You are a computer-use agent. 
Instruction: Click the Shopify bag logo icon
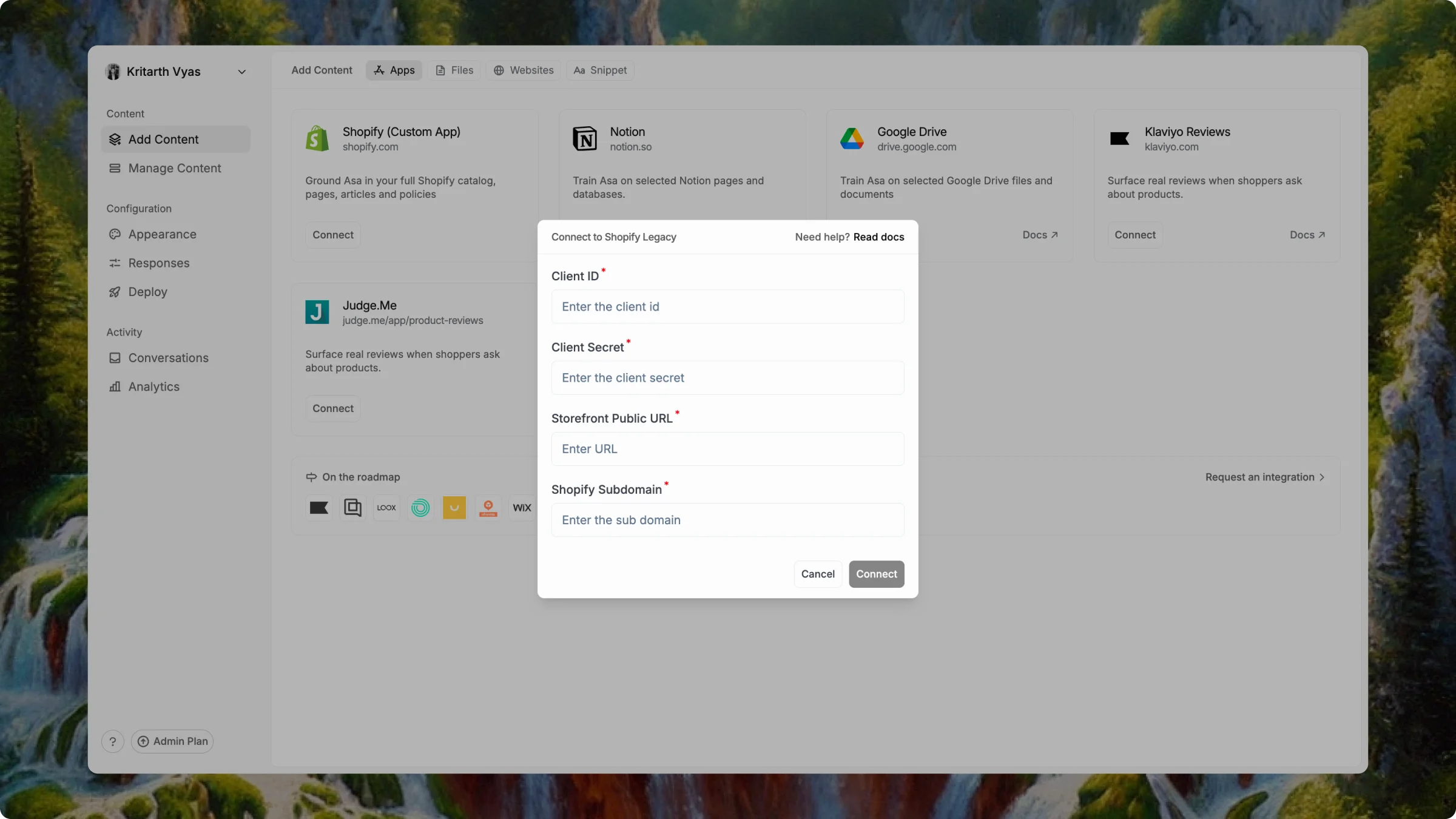pos(317,139)
